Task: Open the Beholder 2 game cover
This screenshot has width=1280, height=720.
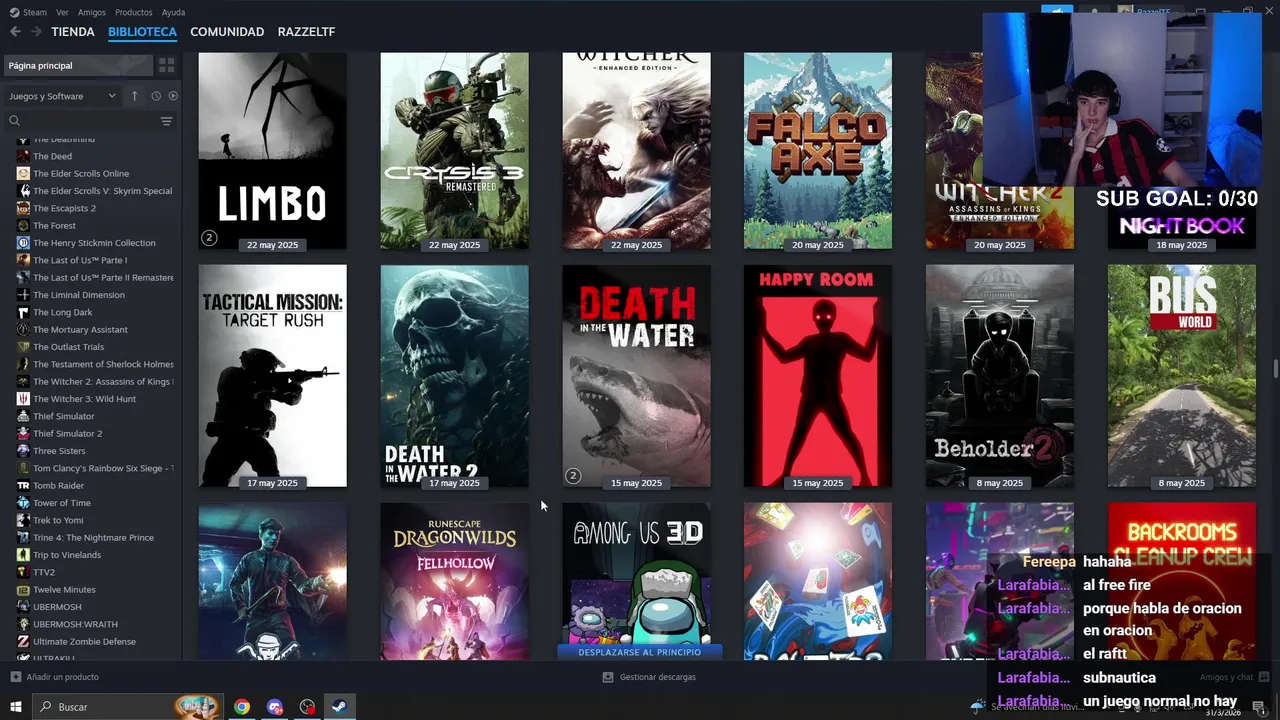Action: (x=1000, y=376)
